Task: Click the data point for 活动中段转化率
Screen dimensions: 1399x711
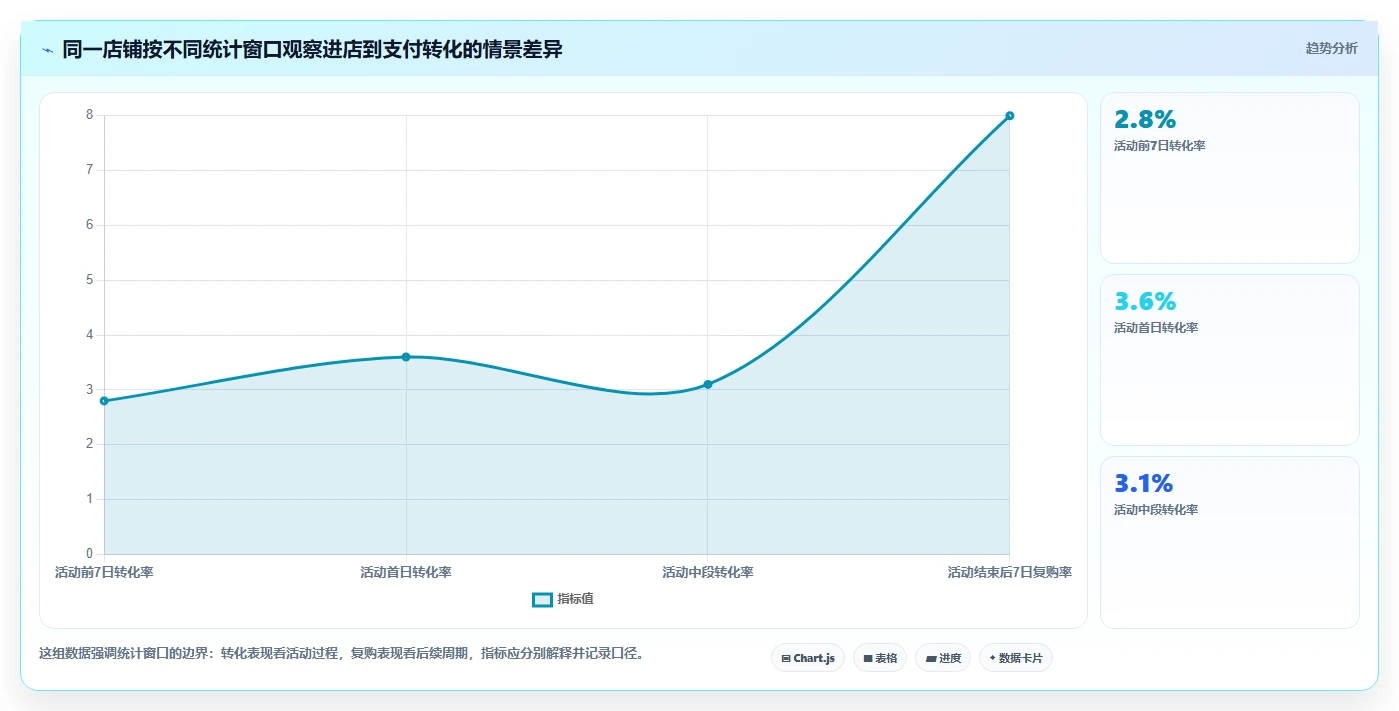Action: (x=707, y=384)
